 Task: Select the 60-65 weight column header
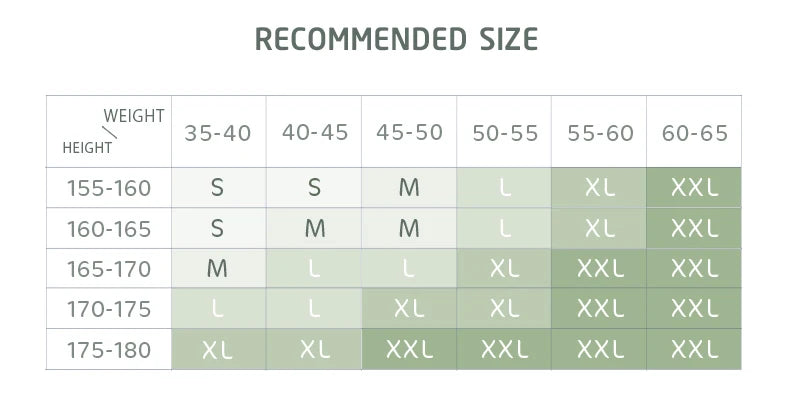tap(694, 133)
